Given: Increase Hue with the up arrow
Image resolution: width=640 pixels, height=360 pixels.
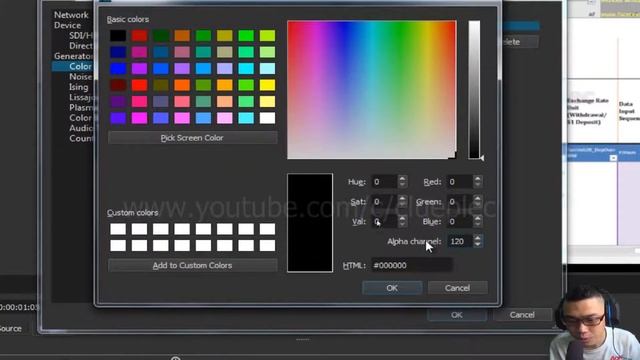Looking at the screenshot, I should click(402, 178).
